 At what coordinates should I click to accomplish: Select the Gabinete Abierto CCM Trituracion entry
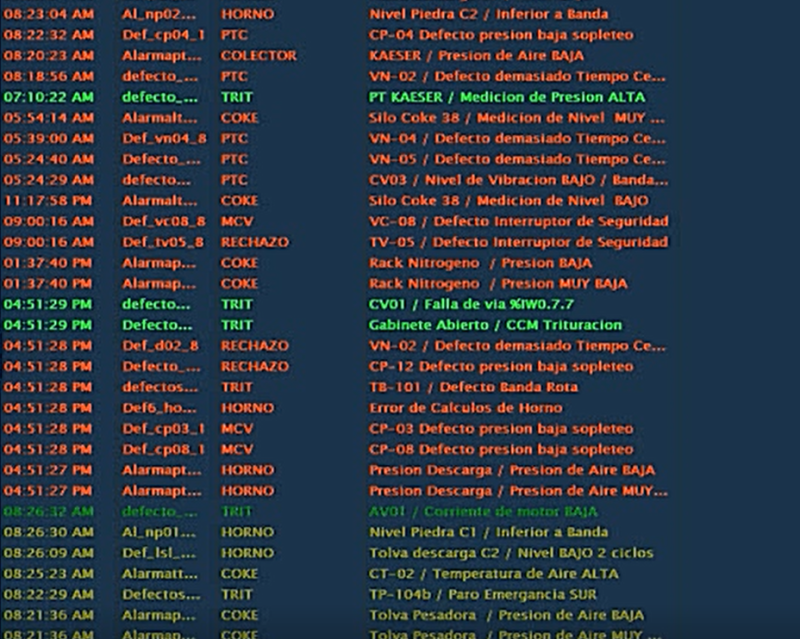pyautogui.click(x=495, y=325)
